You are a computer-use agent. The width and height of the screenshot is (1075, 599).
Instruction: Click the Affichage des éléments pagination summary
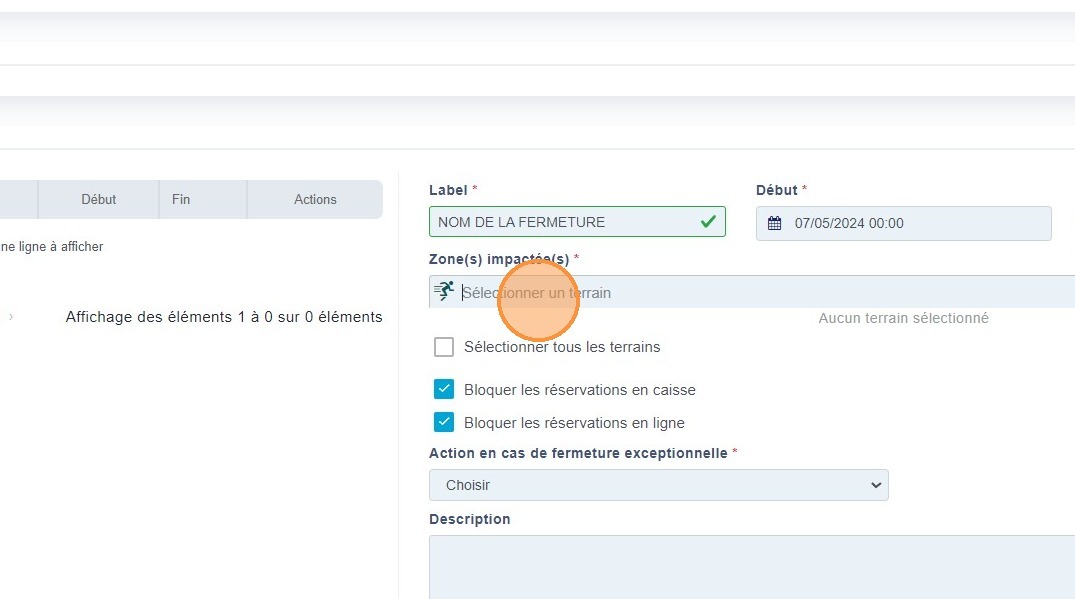[x=224, y=317]
